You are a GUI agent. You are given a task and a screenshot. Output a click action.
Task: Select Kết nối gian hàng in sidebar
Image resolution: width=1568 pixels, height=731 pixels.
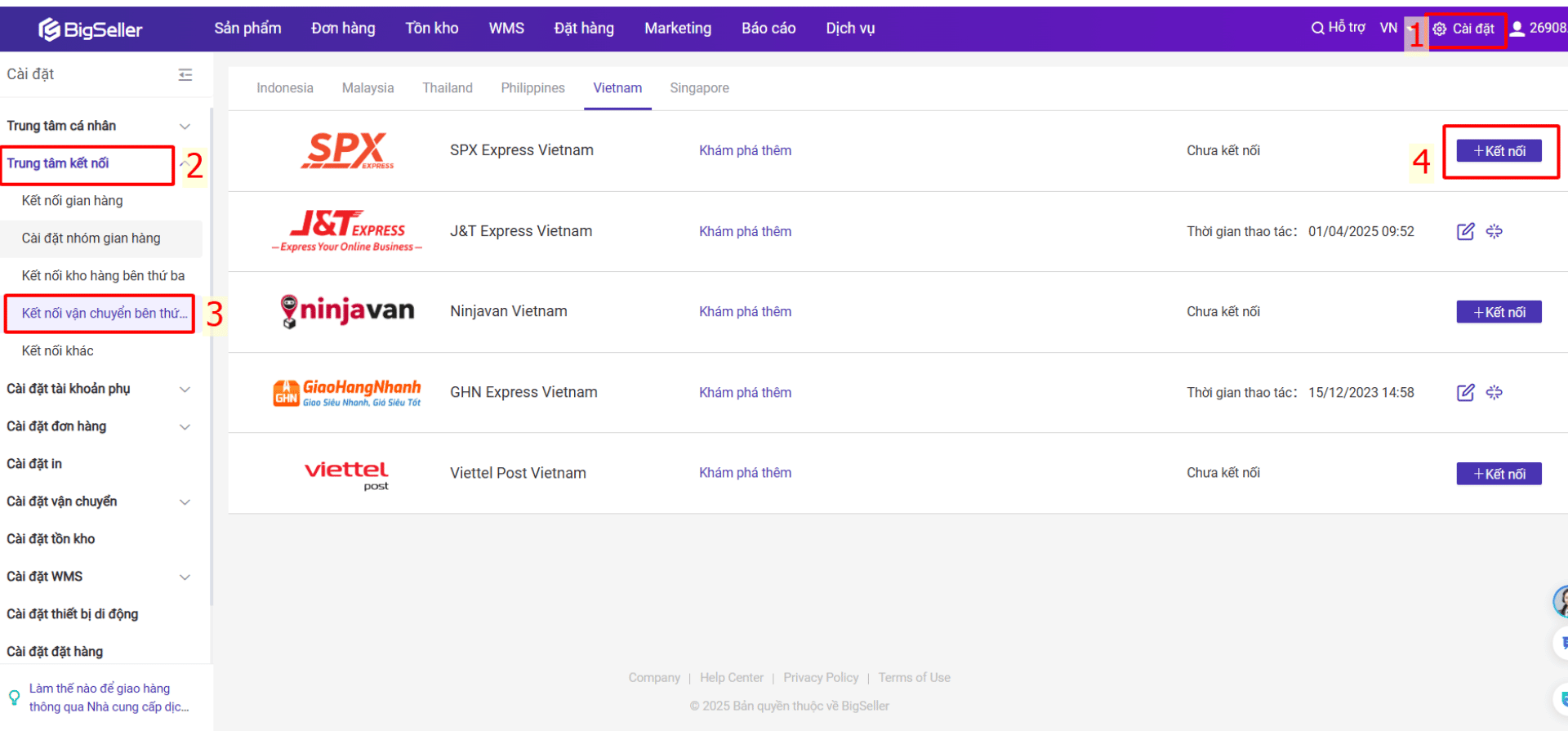(x=73, y=201)
